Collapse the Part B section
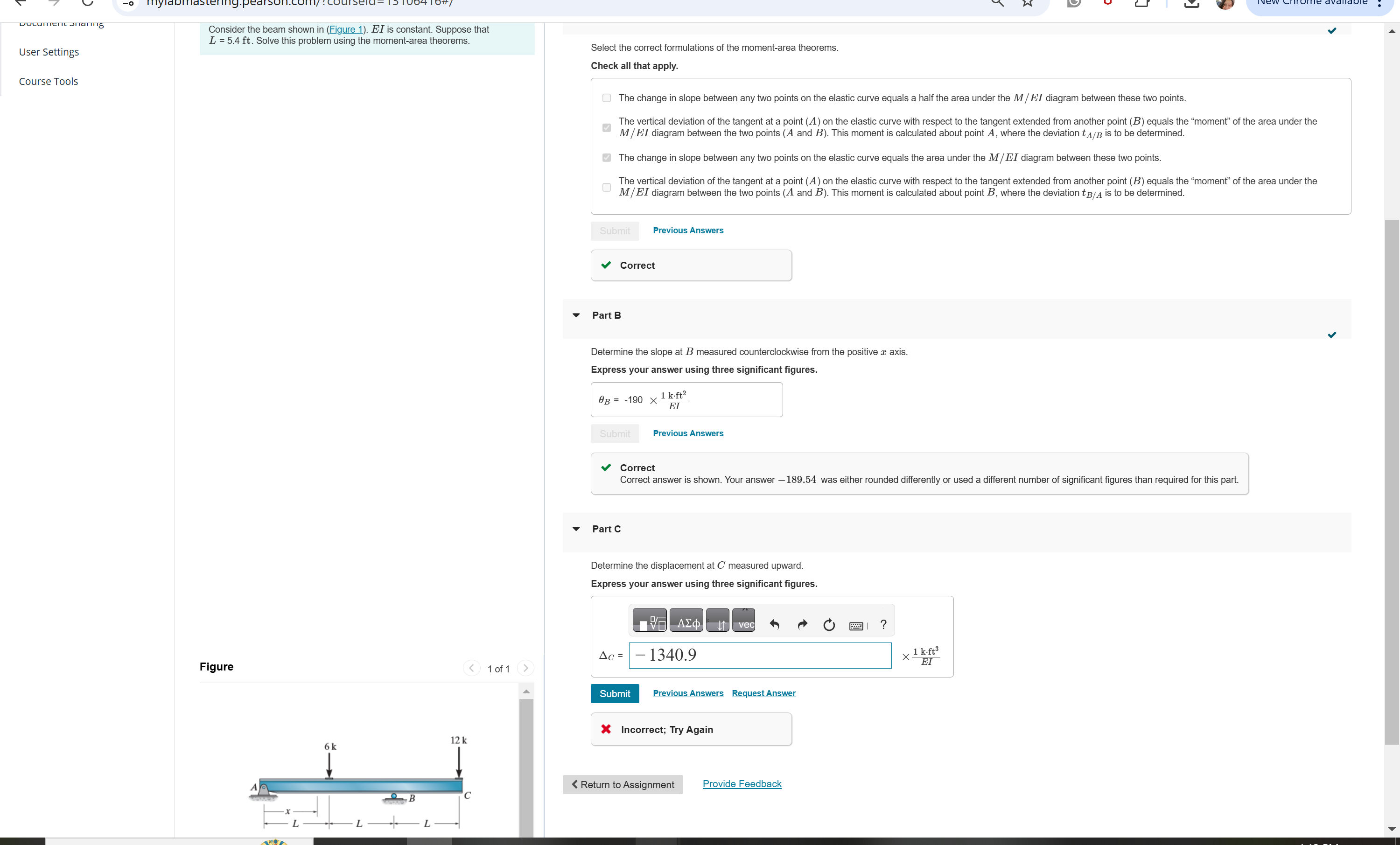This screenshot has width=1400, height=845. [576, 315]
